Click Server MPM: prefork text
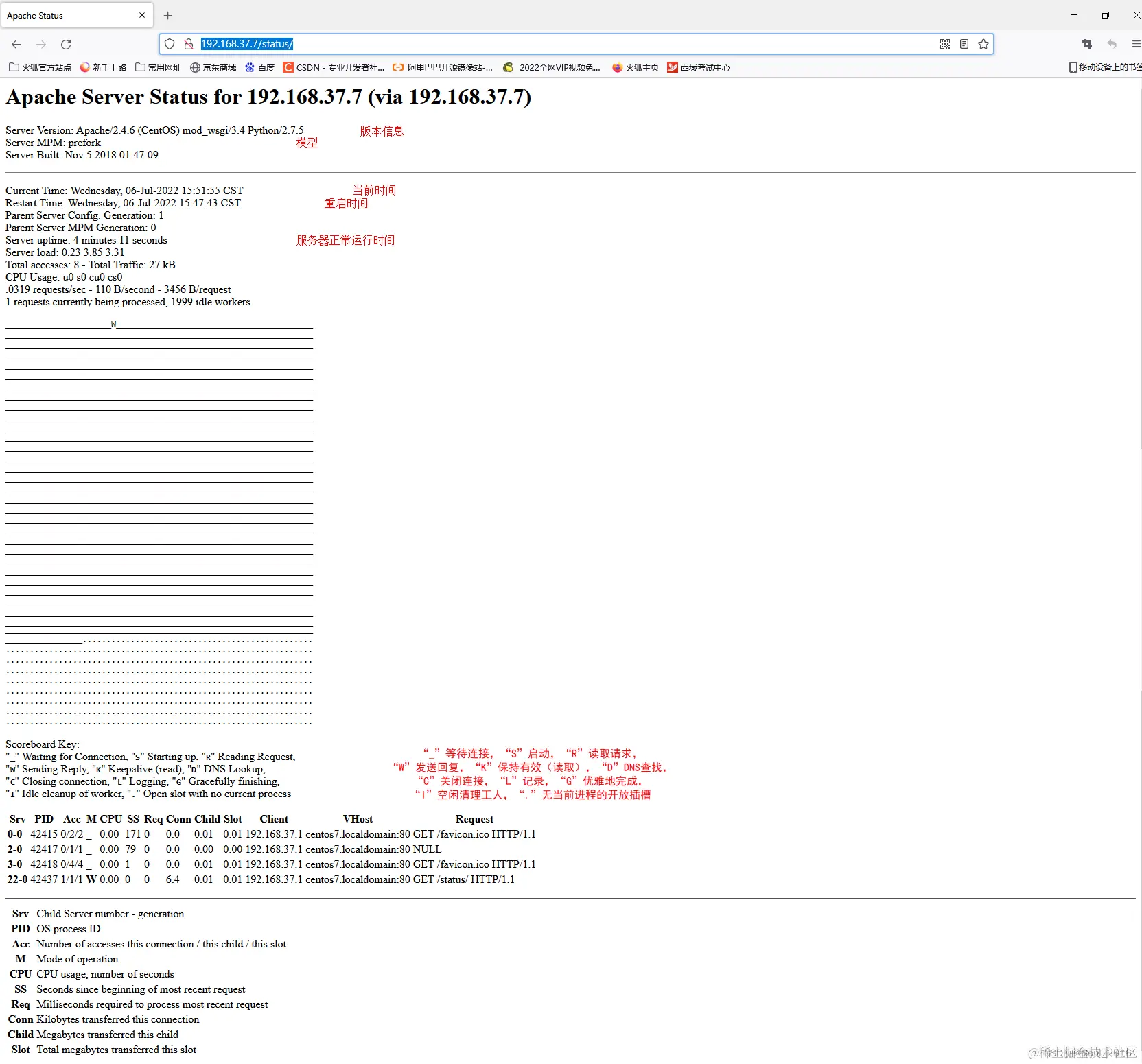The height and width of the screenshot is (1064, 1142). point(53,143)
